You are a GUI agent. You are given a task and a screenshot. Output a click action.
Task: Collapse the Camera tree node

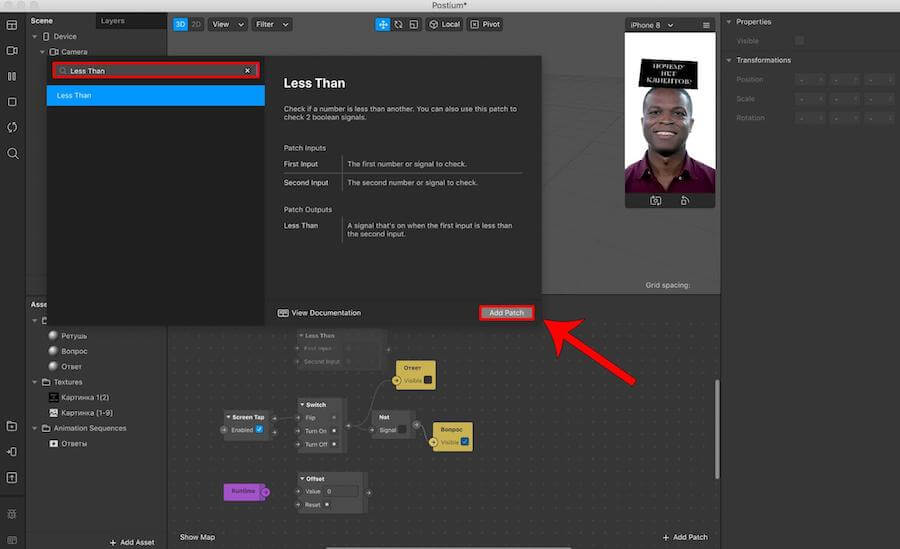click(x=42, y=52)
